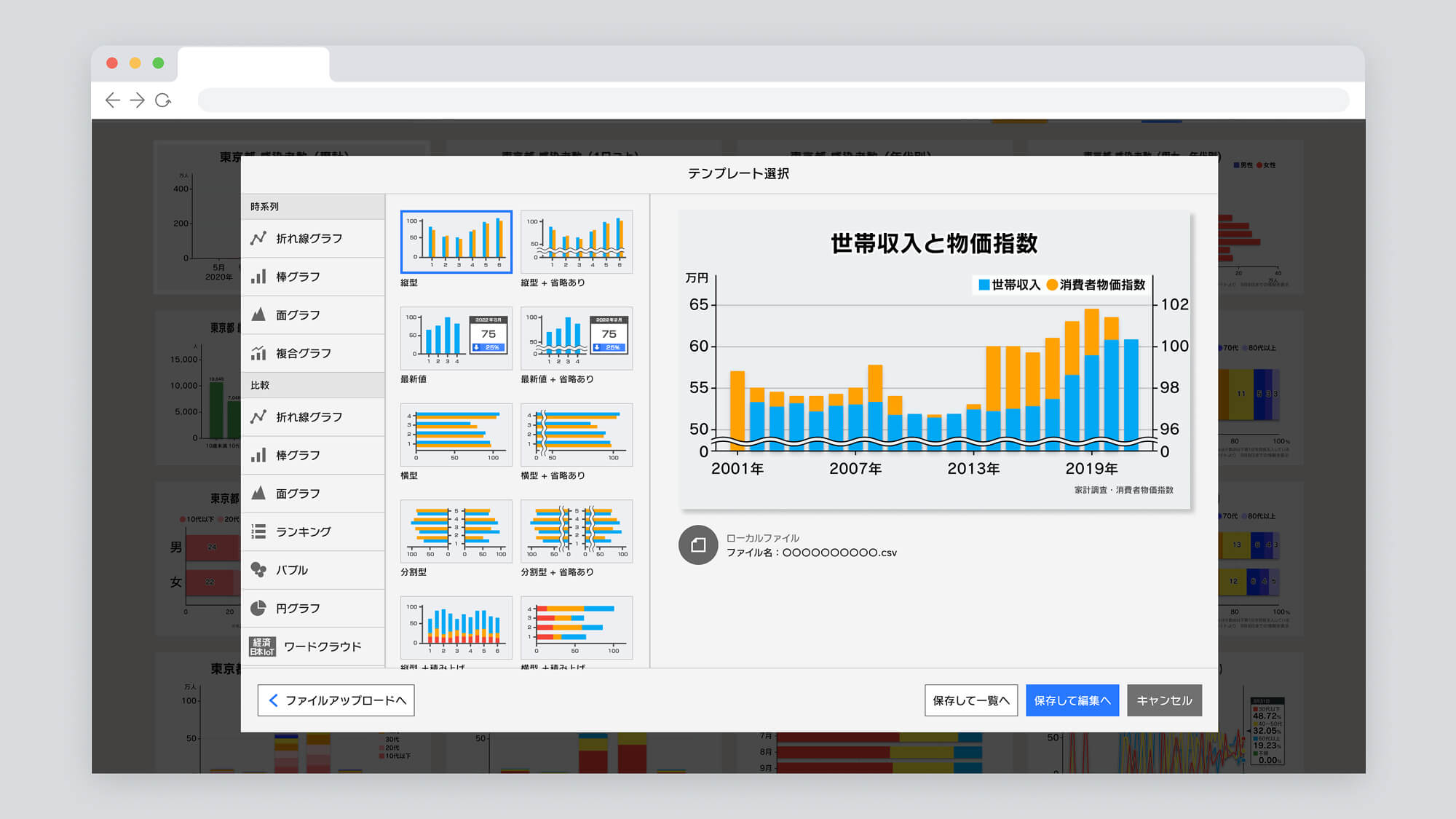Click area chart icon under 時系列

258,314
